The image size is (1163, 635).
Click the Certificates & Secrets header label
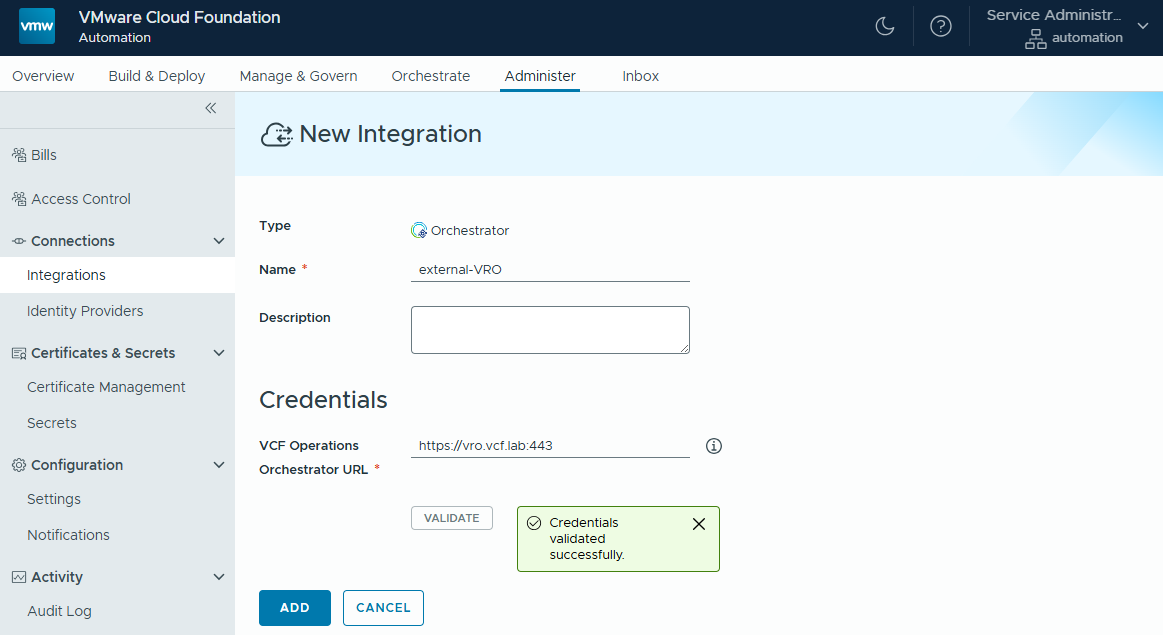103,353
